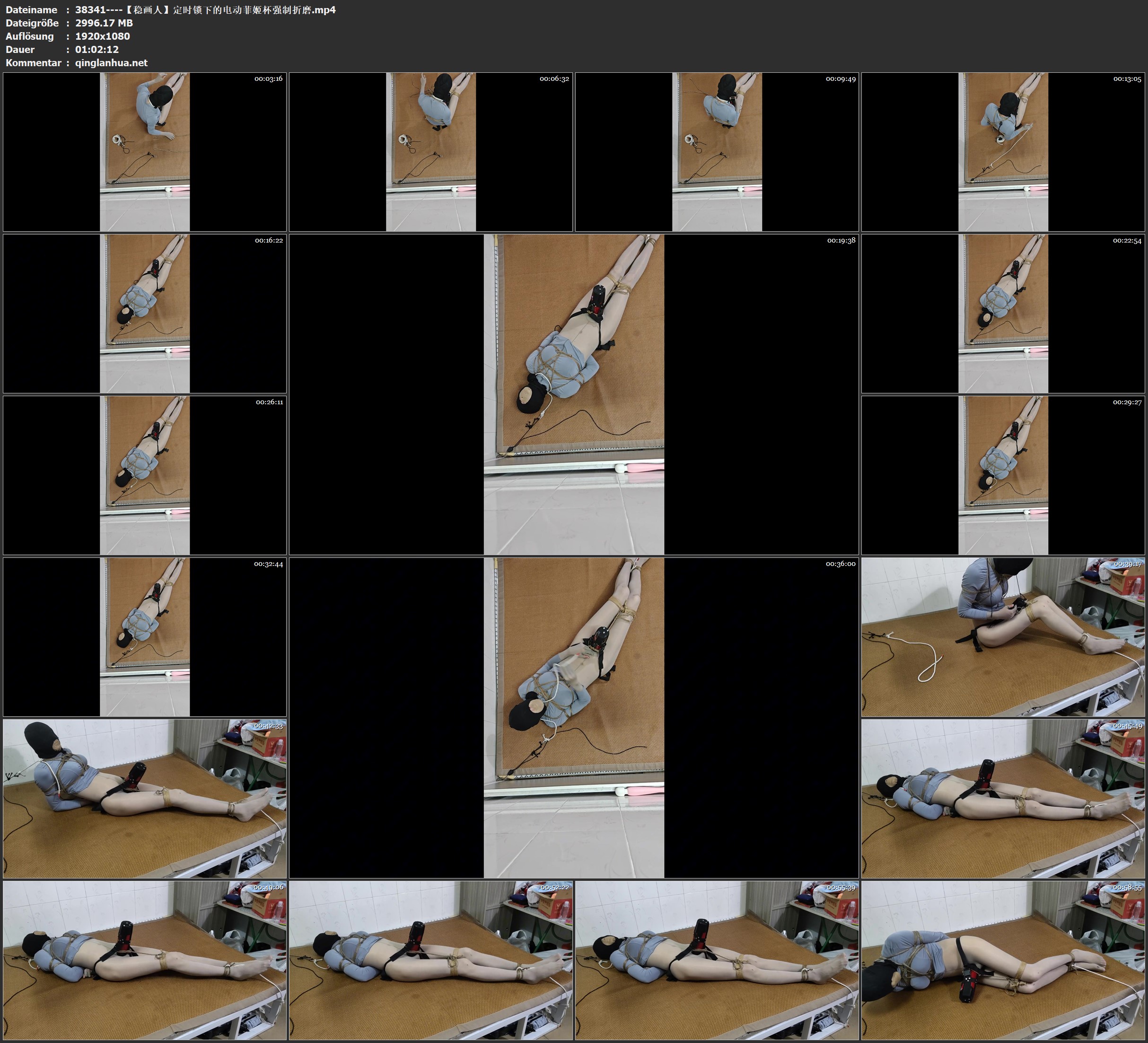Click the thumbnail timestamped 00:03:16

point(145,151)
